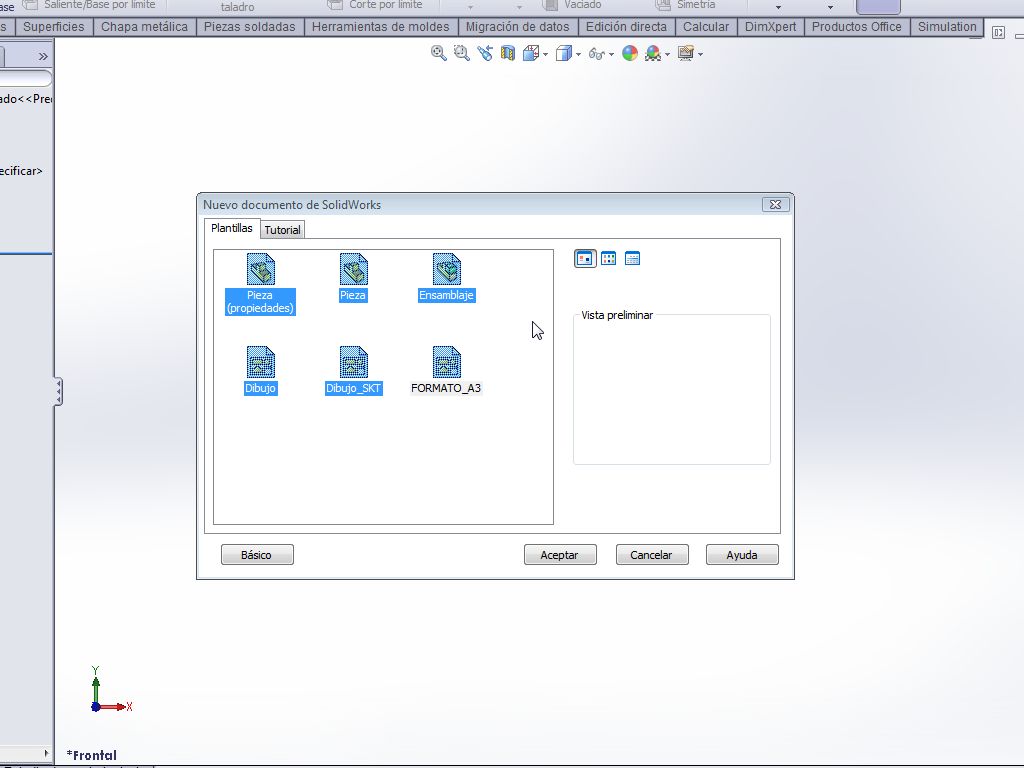Open the Edición directa tab
Image resolution: width=1024 pixels, height=768 pixels.
tap(626, 27)
